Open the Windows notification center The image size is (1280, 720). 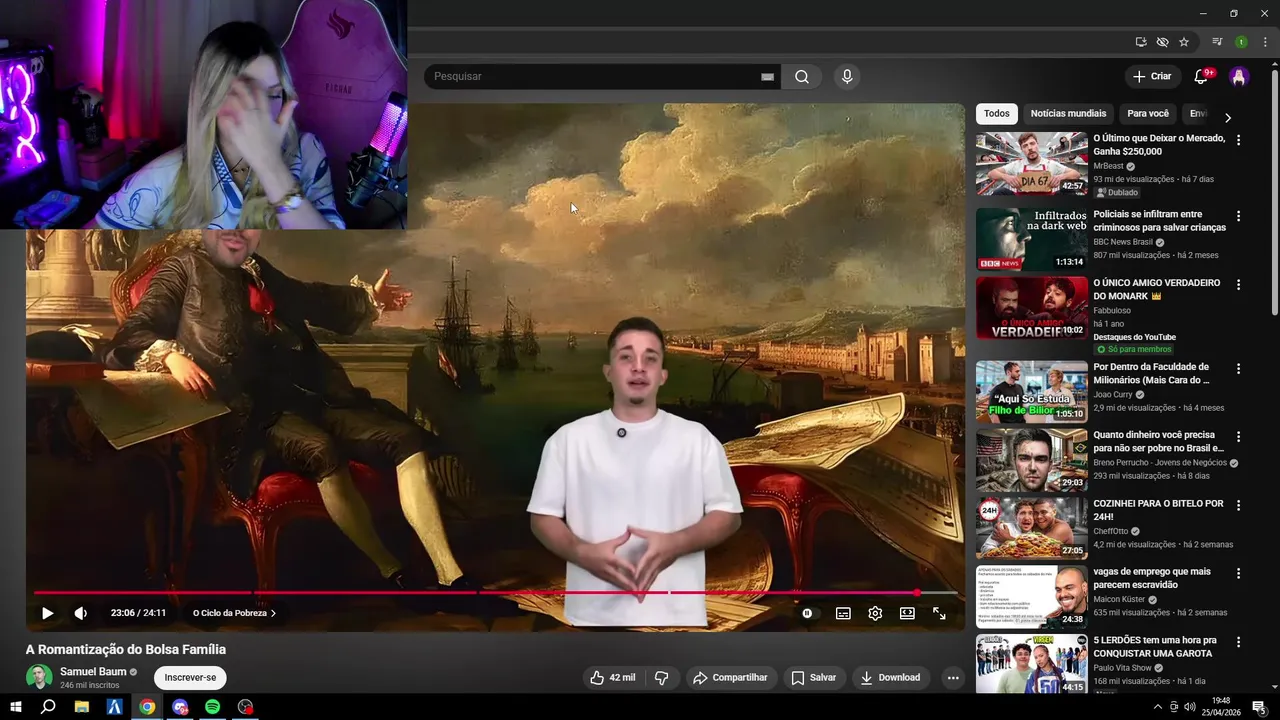point(1258,707)
